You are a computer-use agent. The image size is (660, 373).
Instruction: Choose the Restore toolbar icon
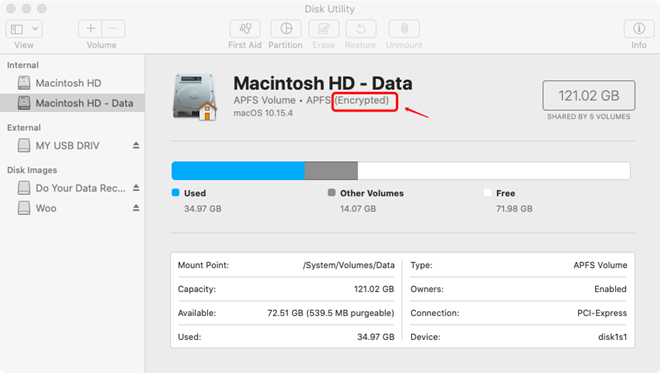coord(361,29)
